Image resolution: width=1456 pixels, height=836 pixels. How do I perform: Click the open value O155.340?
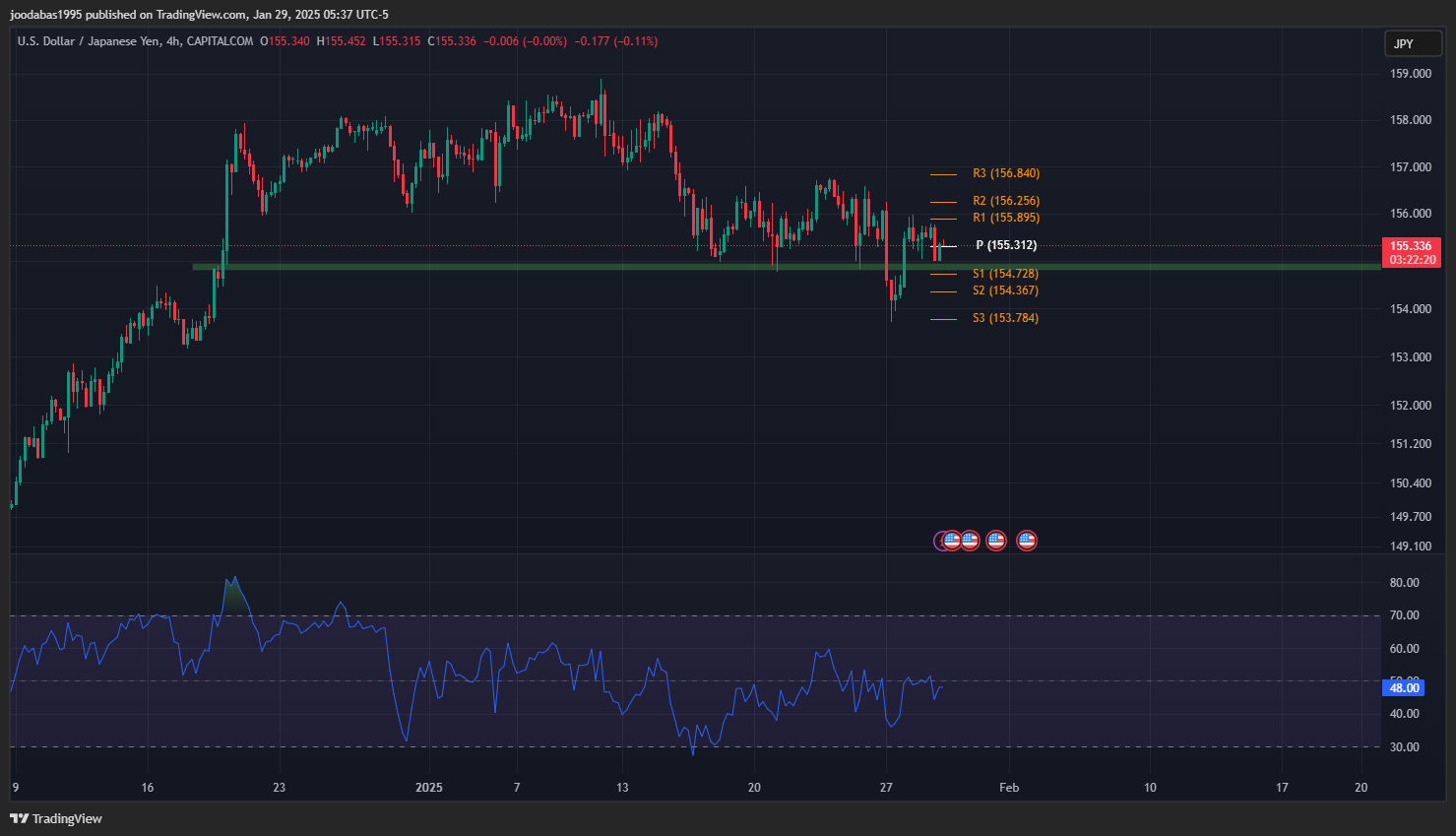pyautogui.click(x=285, y=41)
